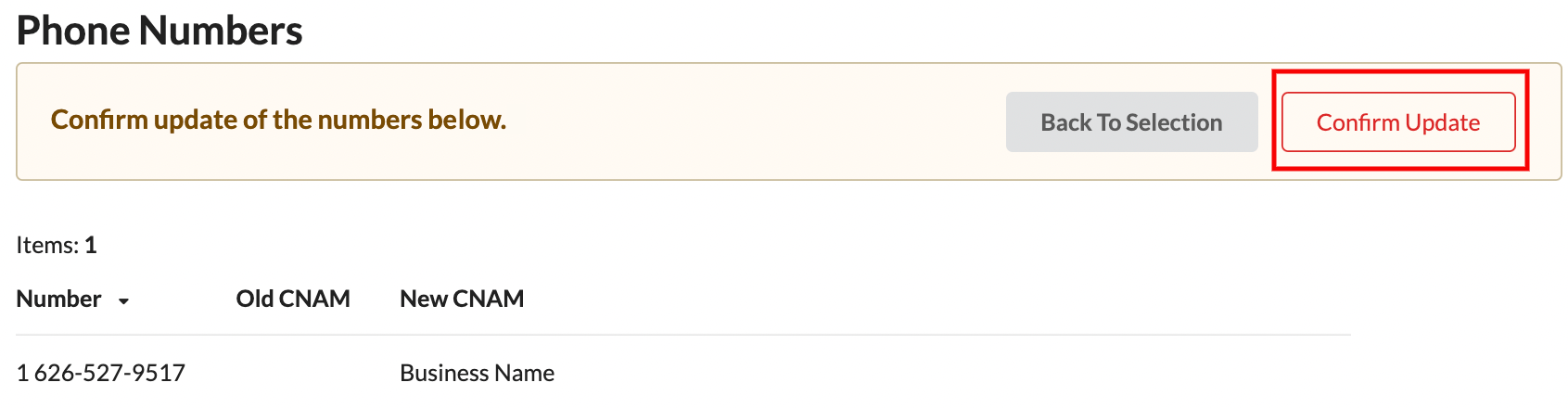Select the row for 626-527-9517
This screenshot has height=408, width=1568.
click(x=683, y=373)
